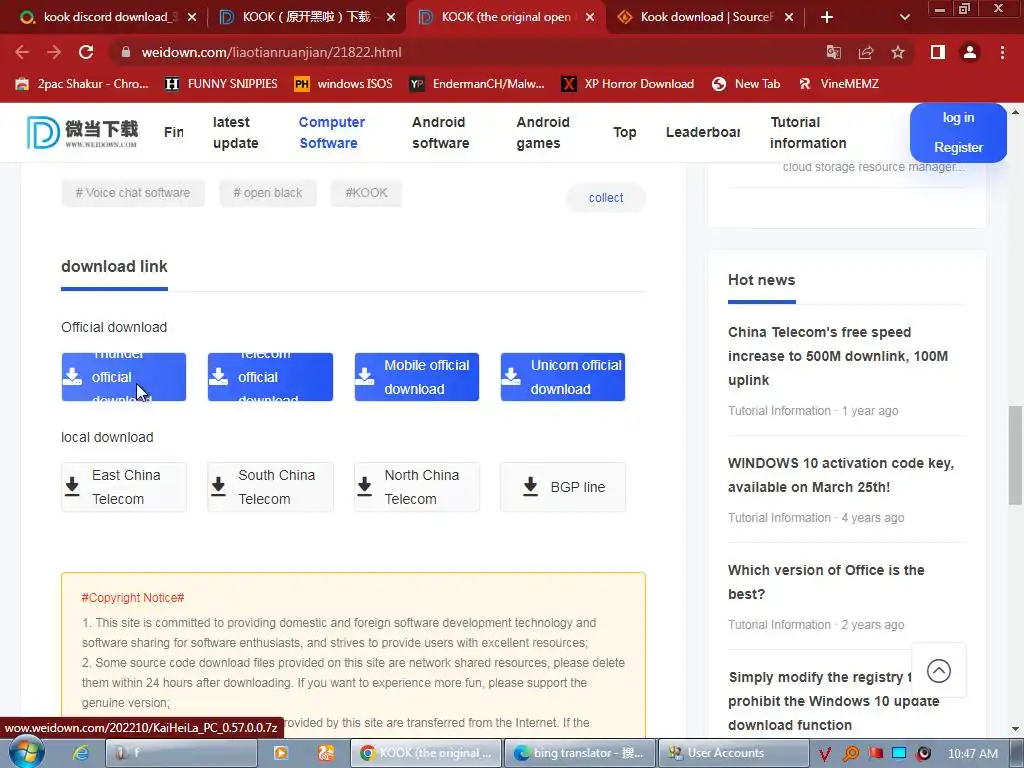The height and width of the screenshot is (768, 1024).
Task: Open the Windows Start orb
Action: [26, 752]
